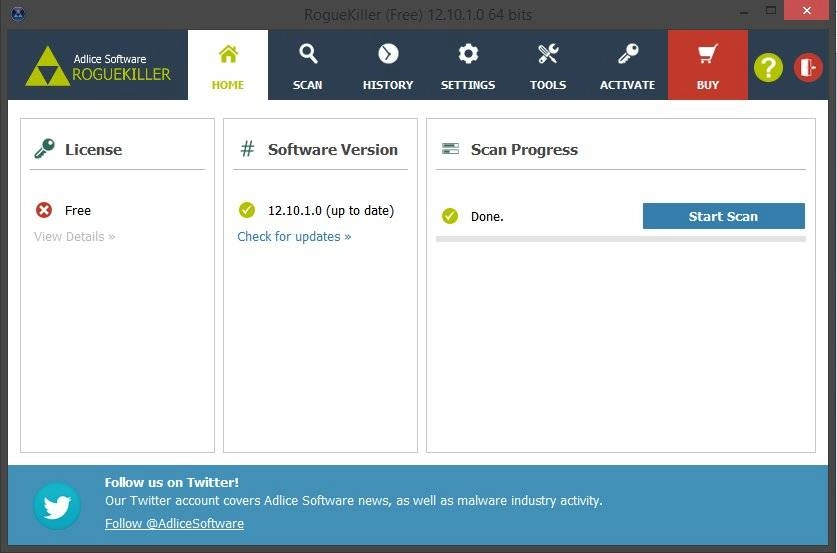
Task: Click the scan progress bar
Action: tap(620, 239)
